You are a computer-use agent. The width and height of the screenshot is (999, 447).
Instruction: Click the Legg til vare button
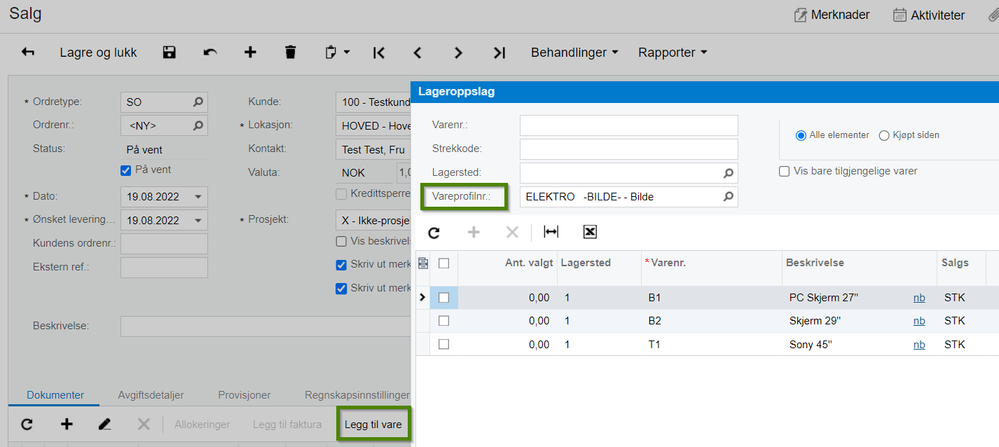coord(373,424)
